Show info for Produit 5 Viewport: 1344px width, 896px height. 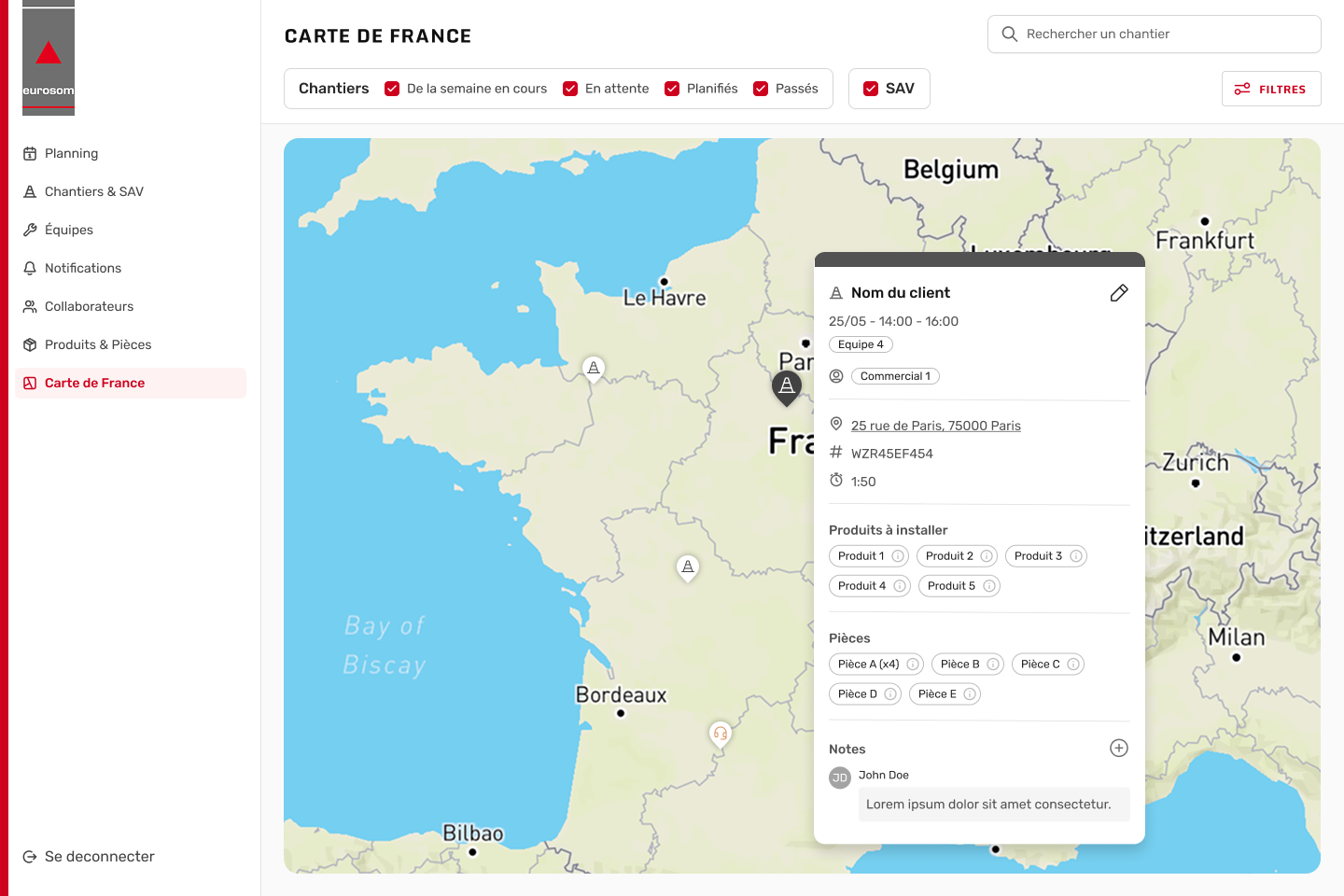(989, 586)
